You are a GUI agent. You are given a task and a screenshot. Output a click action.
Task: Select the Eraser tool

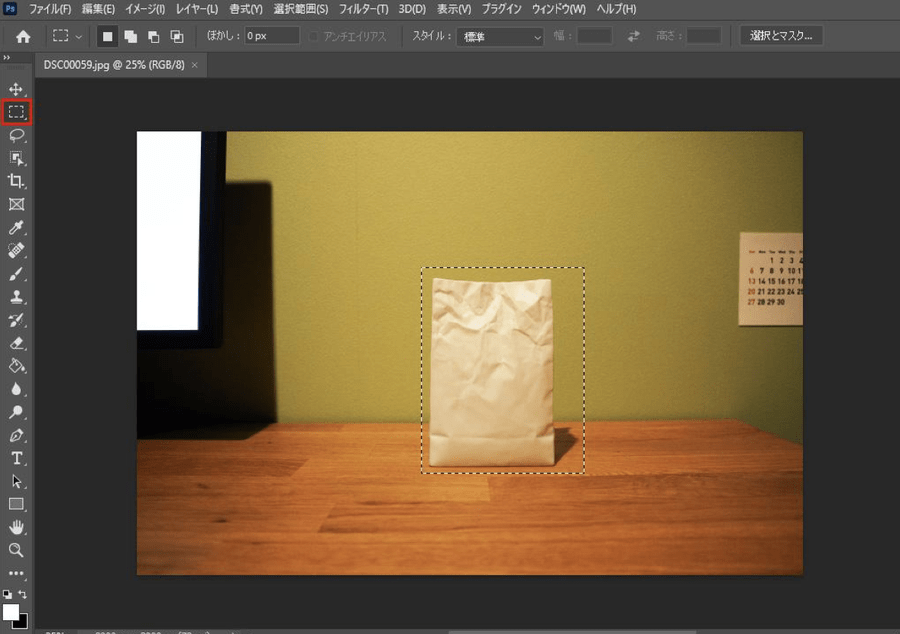coord(16,343)
